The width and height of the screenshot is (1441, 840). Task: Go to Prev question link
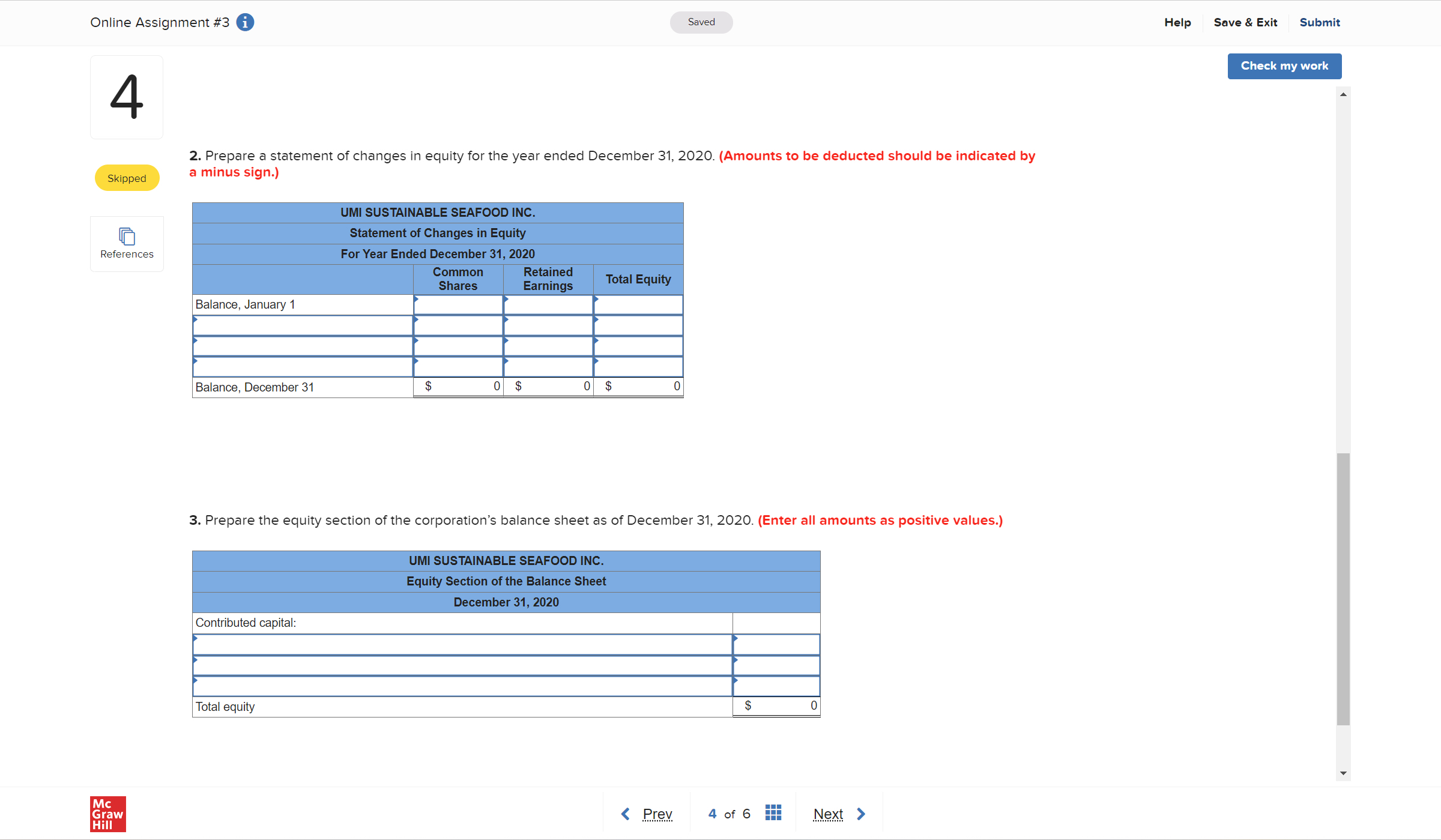pyautogui.click(x=657, y=814)
